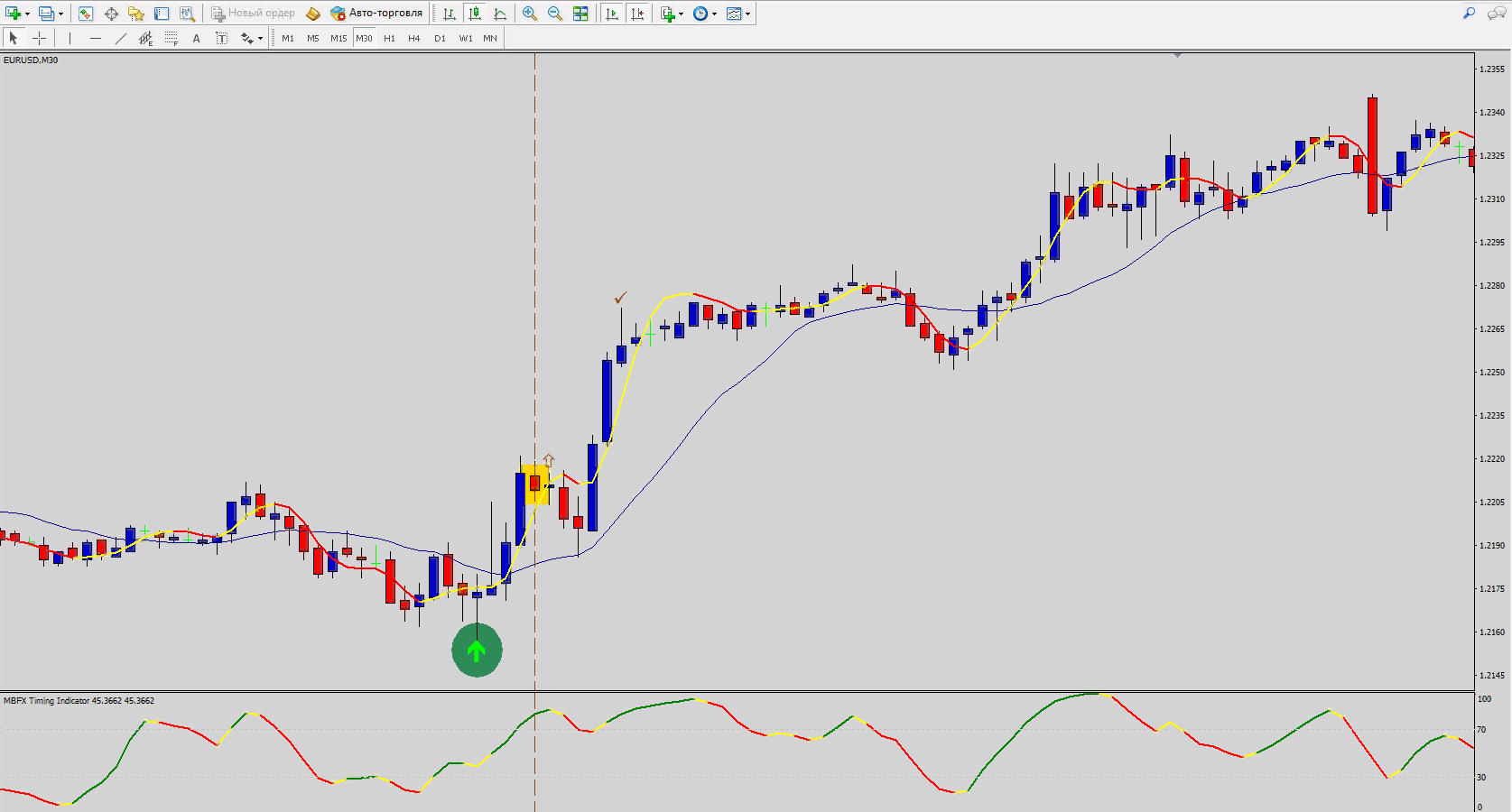Select the check mark chart object
The image size is (1512, 812).
(620, 298)
